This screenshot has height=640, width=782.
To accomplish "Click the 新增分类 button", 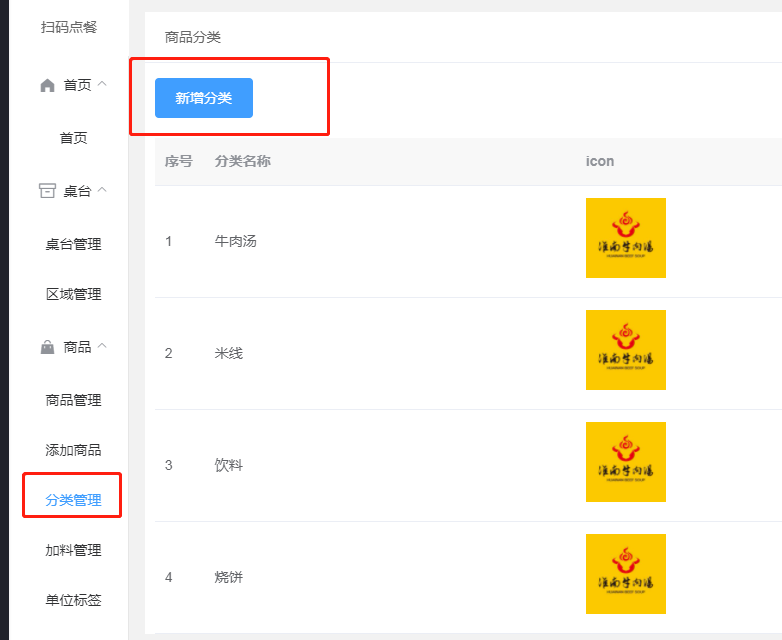I will tap(204, 98).
